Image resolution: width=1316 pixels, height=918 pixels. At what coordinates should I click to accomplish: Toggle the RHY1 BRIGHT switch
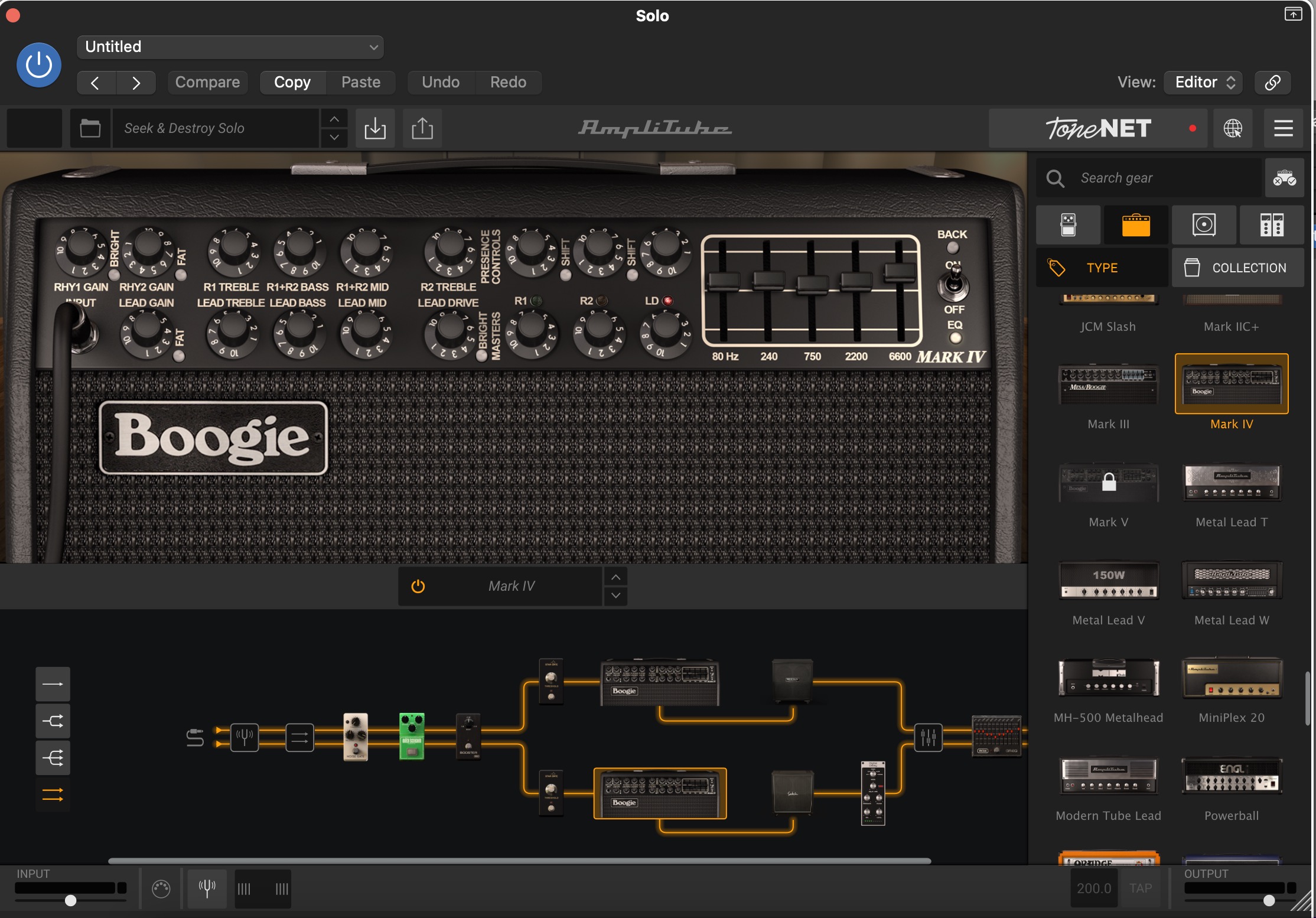click(114, 275)
